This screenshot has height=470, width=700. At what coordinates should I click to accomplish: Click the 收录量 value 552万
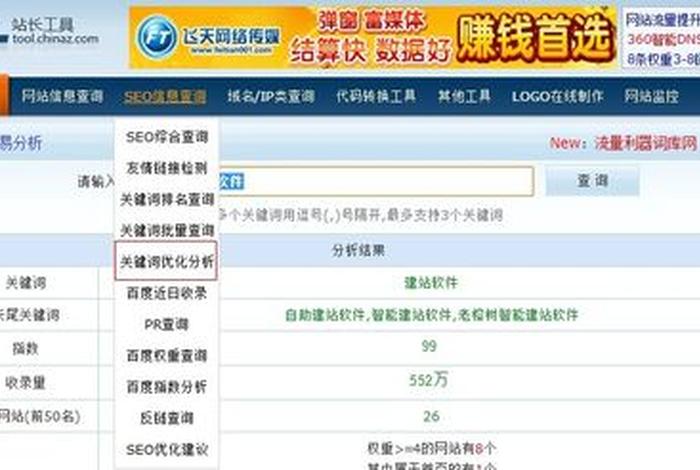[428, 380]
